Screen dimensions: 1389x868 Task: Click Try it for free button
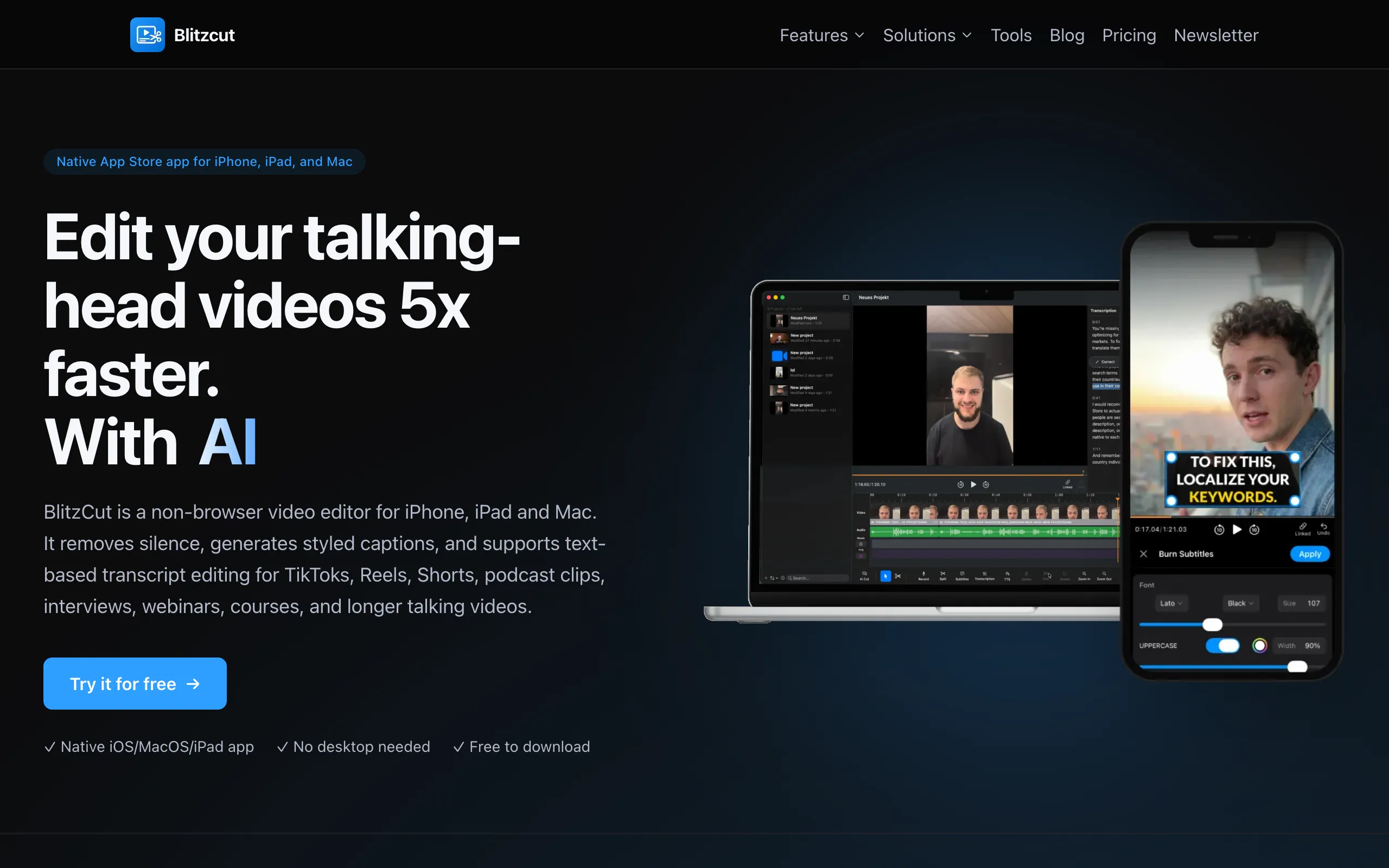click(135, 683)
